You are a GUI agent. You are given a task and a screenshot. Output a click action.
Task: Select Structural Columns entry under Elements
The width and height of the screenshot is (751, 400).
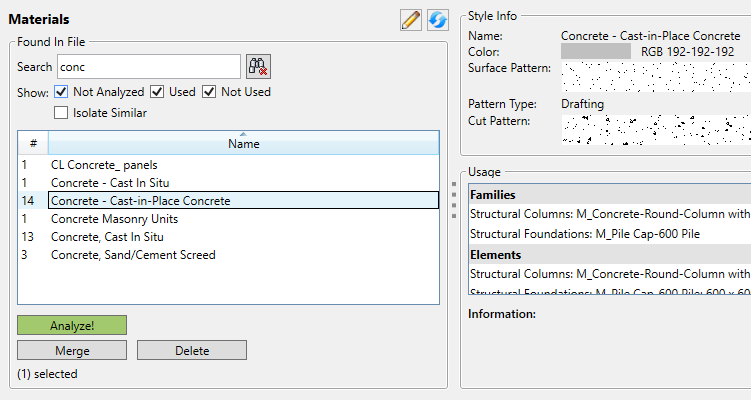[610, 274]
